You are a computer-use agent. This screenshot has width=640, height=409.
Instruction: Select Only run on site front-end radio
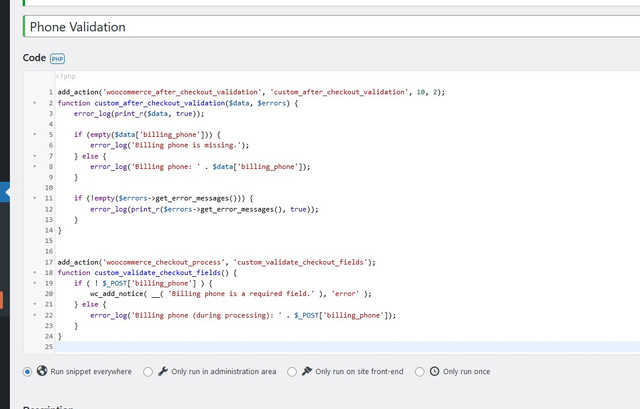click(x=292, y=372)
